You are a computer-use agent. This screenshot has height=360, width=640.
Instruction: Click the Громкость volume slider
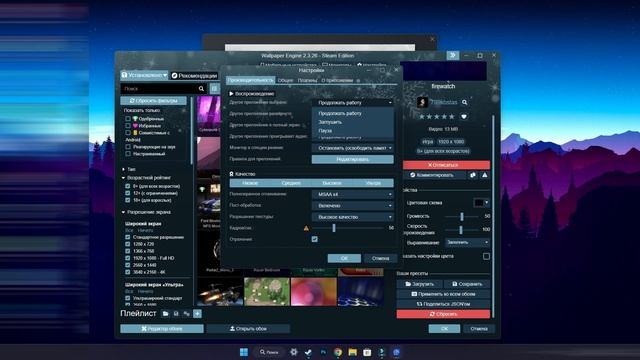coord(462,216)
